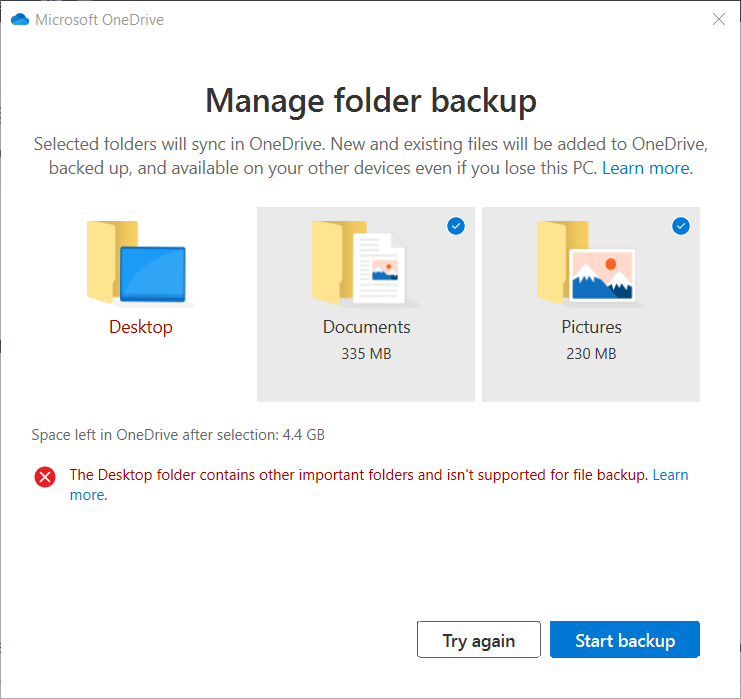Uncheck the Pictures blue checkmark
The image size is (741, 699).
tap(681, 226)
